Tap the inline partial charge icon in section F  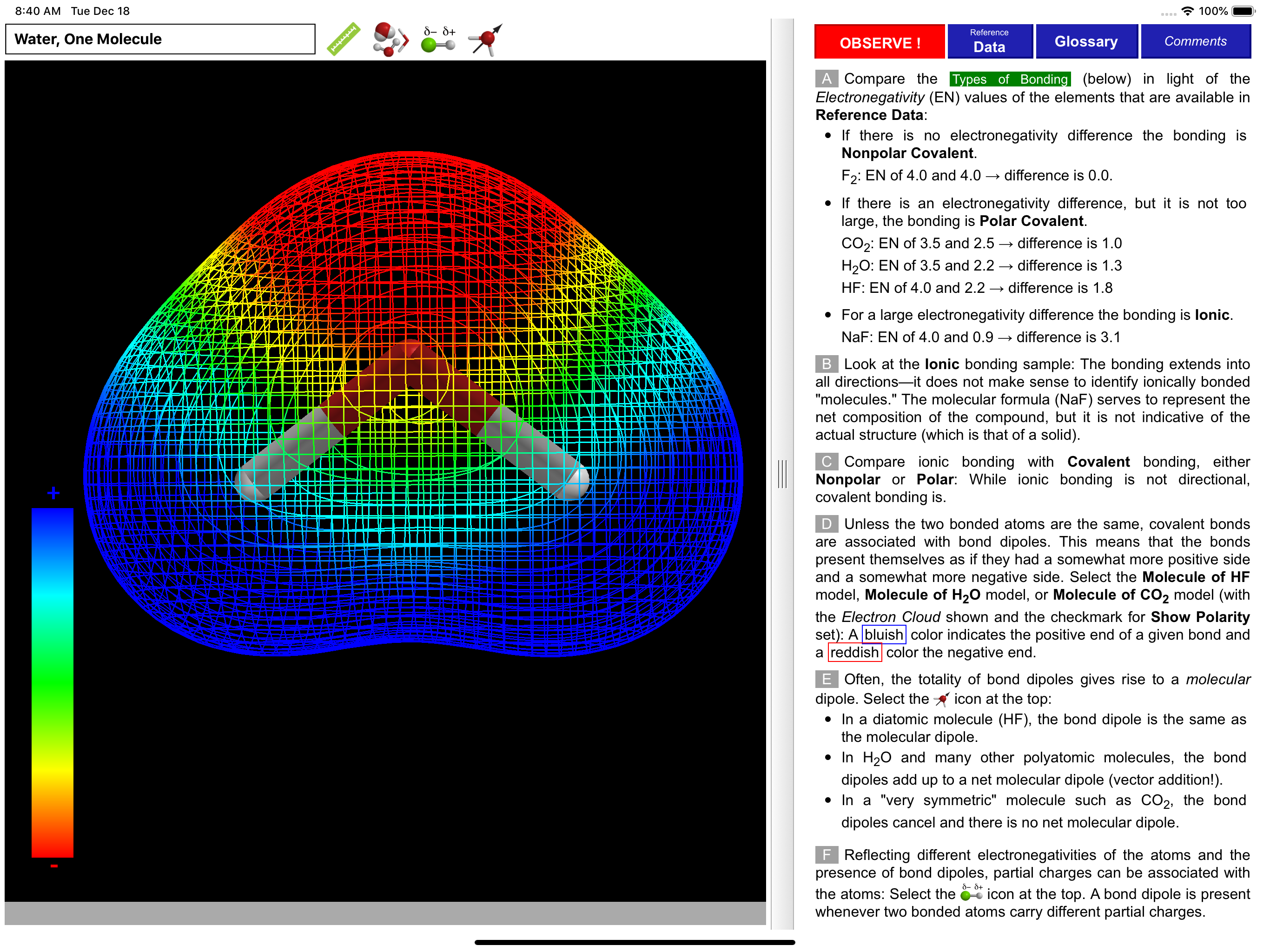(971, 893)
